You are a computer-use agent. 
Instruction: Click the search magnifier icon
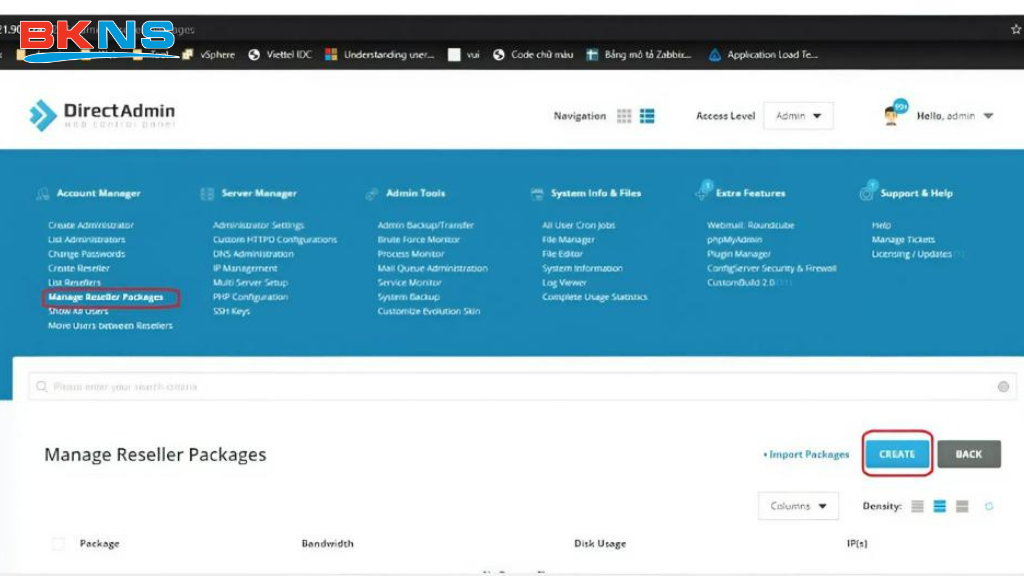[42, 386]
